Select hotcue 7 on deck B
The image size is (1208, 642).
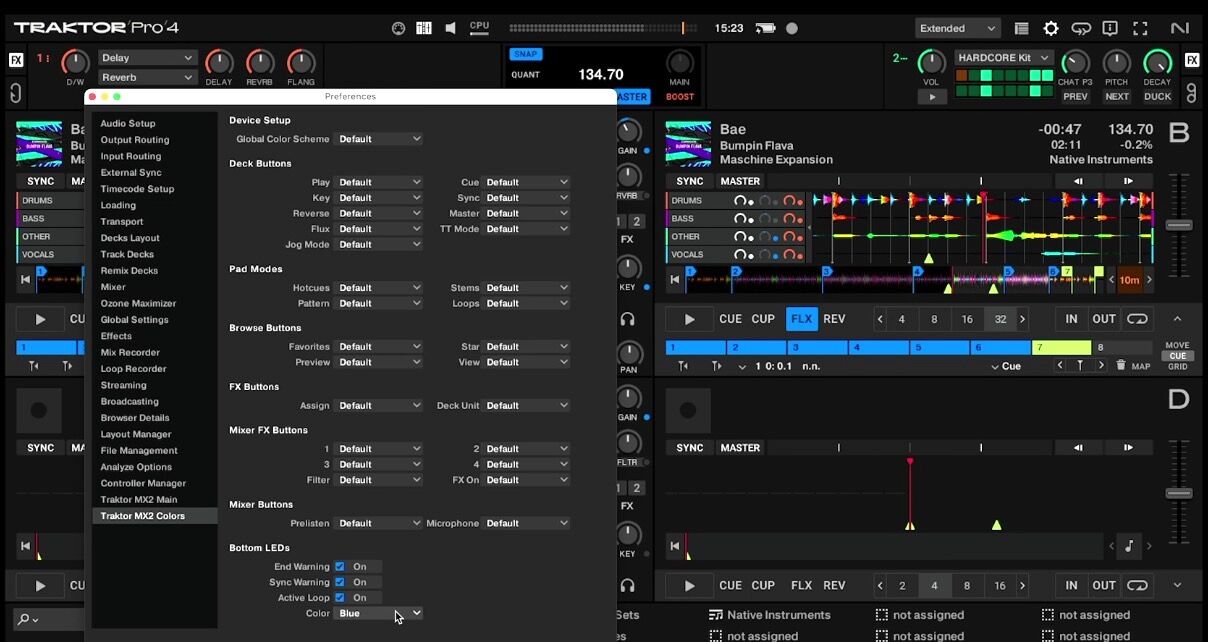(1060, 347)
